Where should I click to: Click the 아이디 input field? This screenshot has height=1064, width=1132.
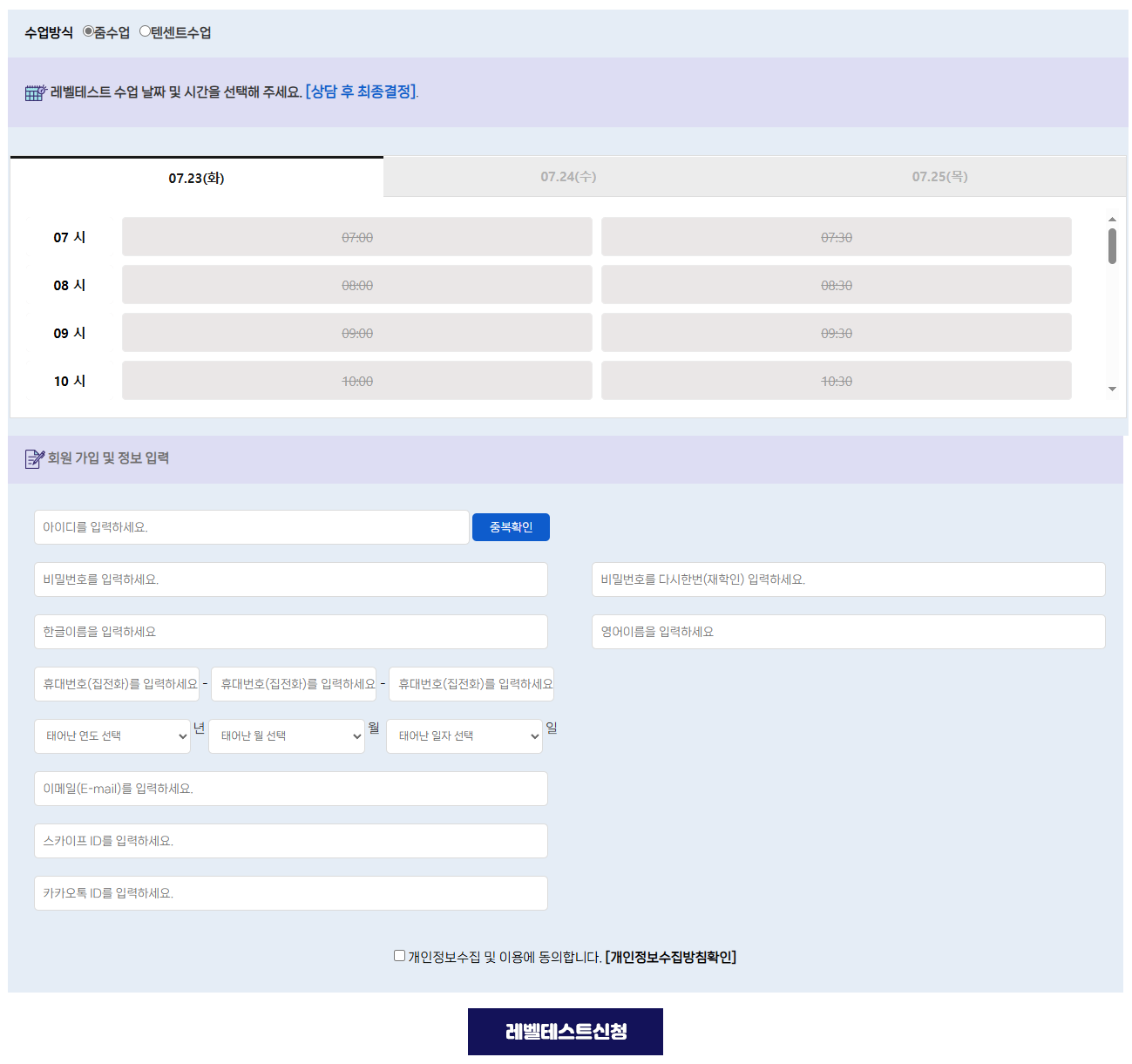[251, 527]
